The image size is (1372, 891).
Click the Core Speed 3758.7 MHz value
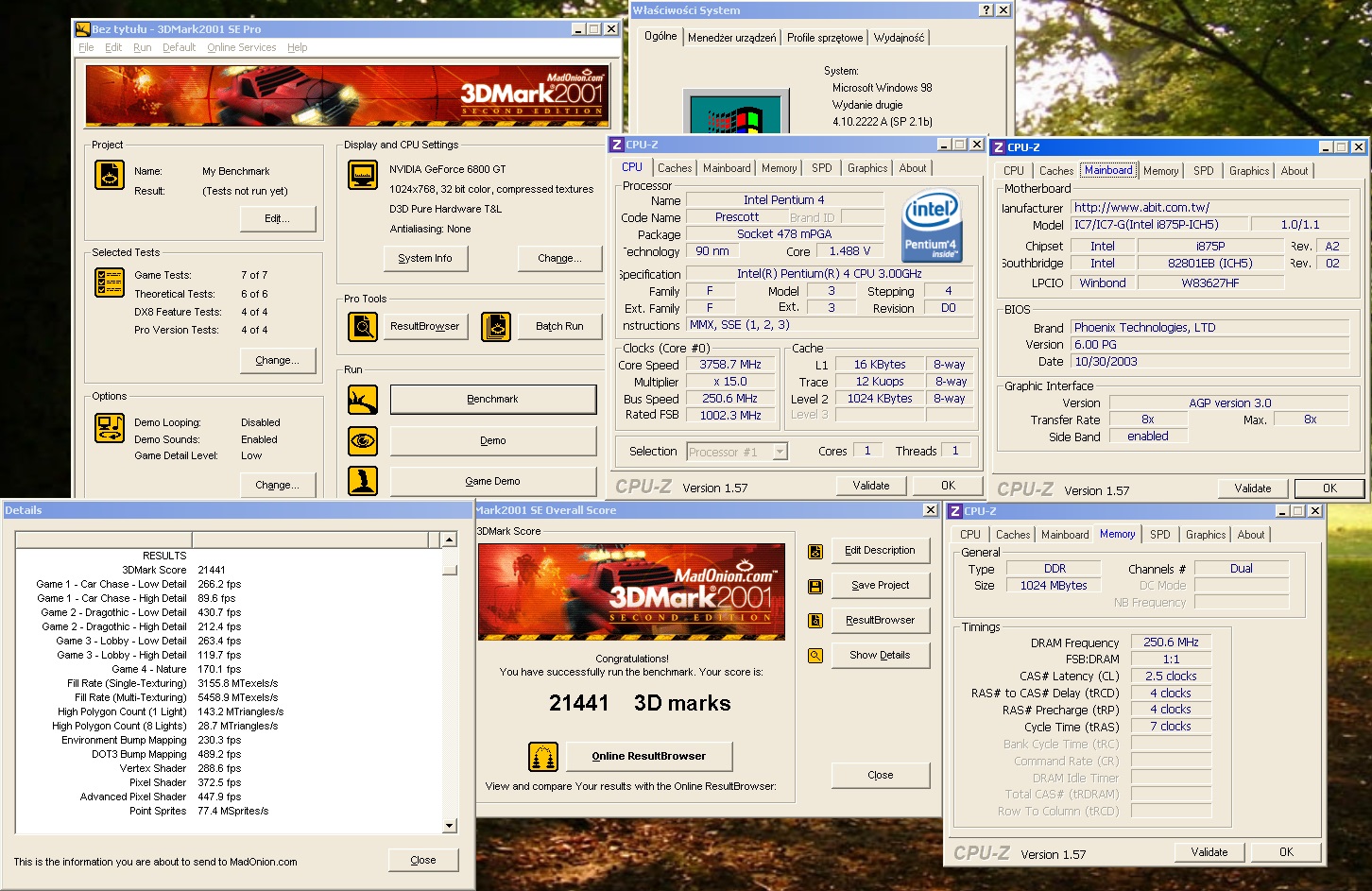730,365
